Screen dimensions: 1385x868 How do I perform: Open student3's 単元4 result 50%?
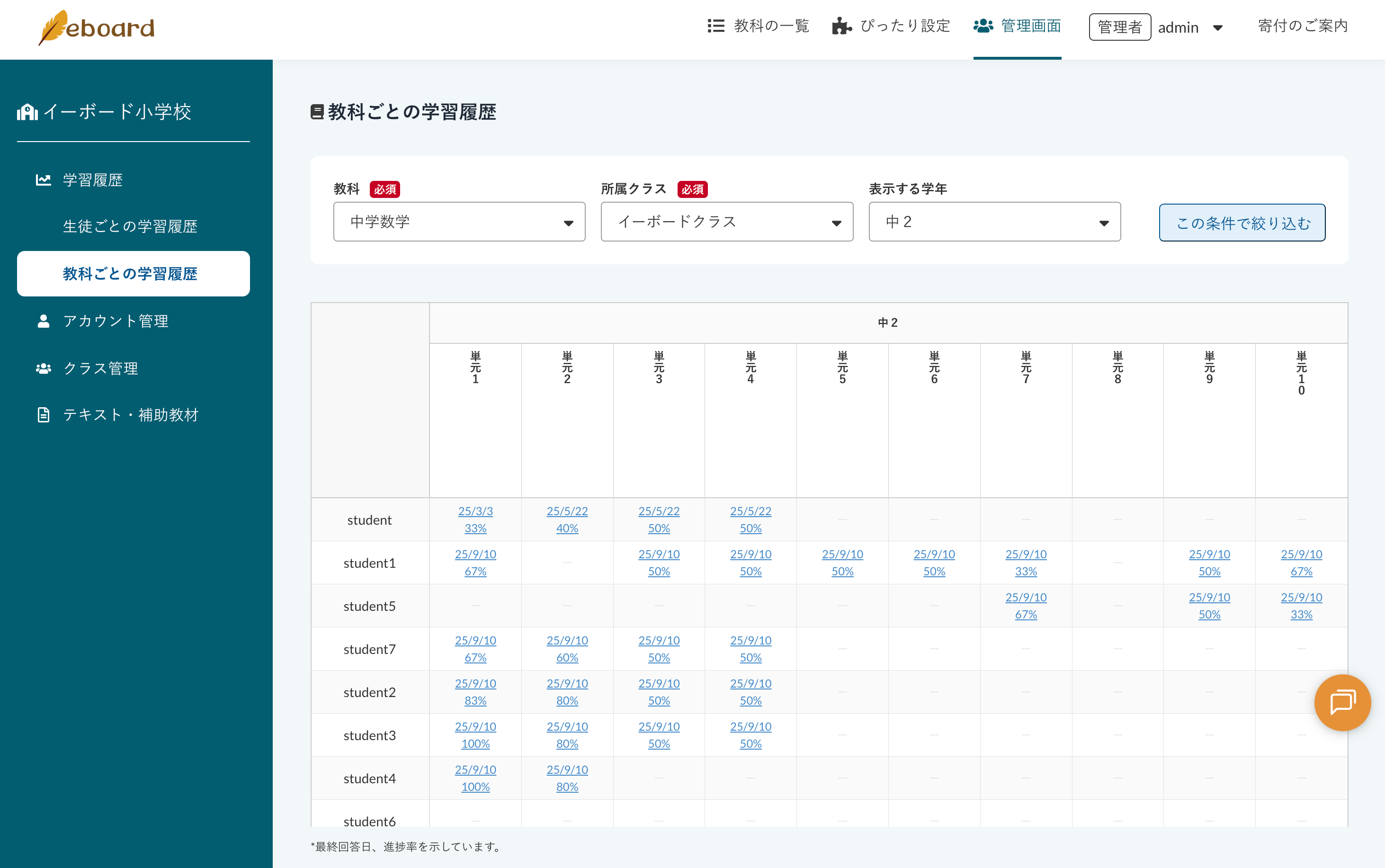click(750, 735)
